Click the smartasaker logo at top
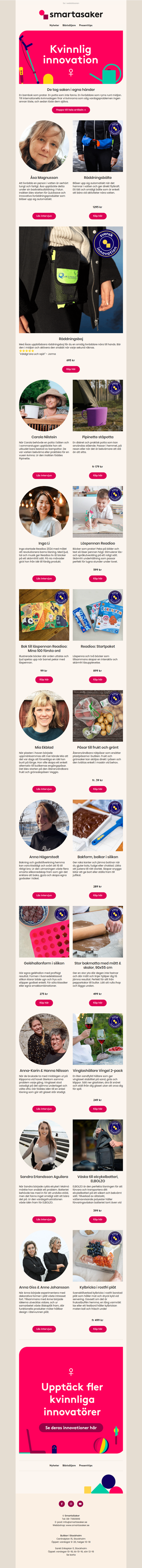Image resolution: width=142 pixels, height=1568 pixels. pyautogui.click(x=71, y=14)
